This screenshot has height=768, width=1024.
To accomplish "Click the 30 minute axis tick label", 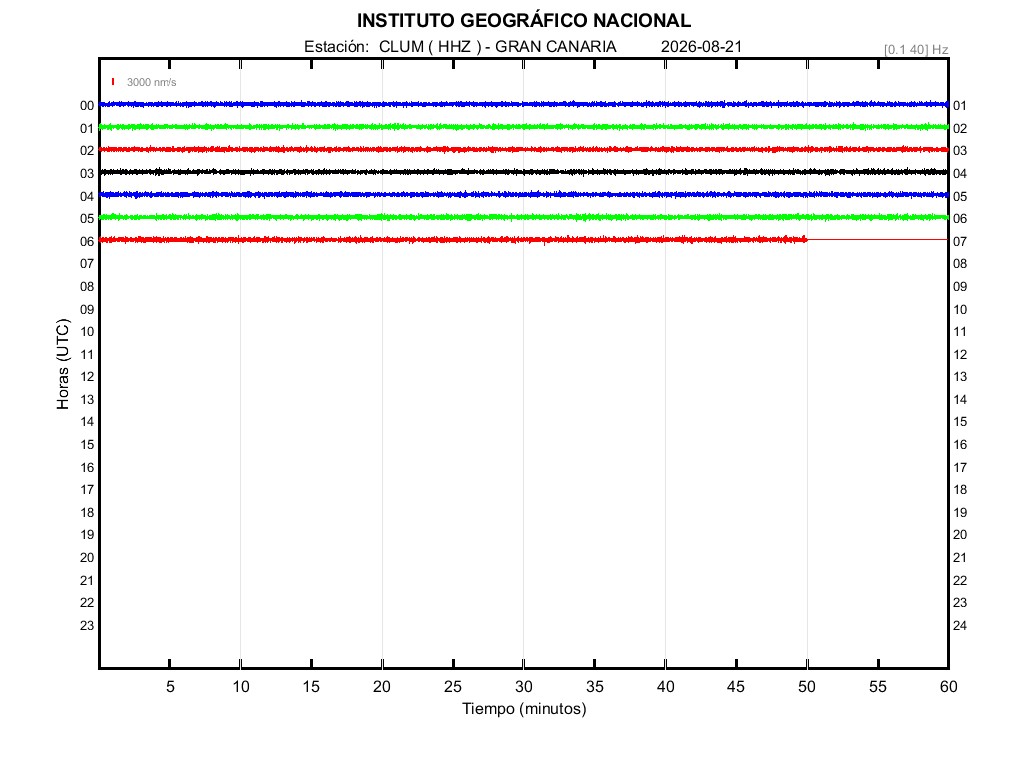I will tap(524, 686).
